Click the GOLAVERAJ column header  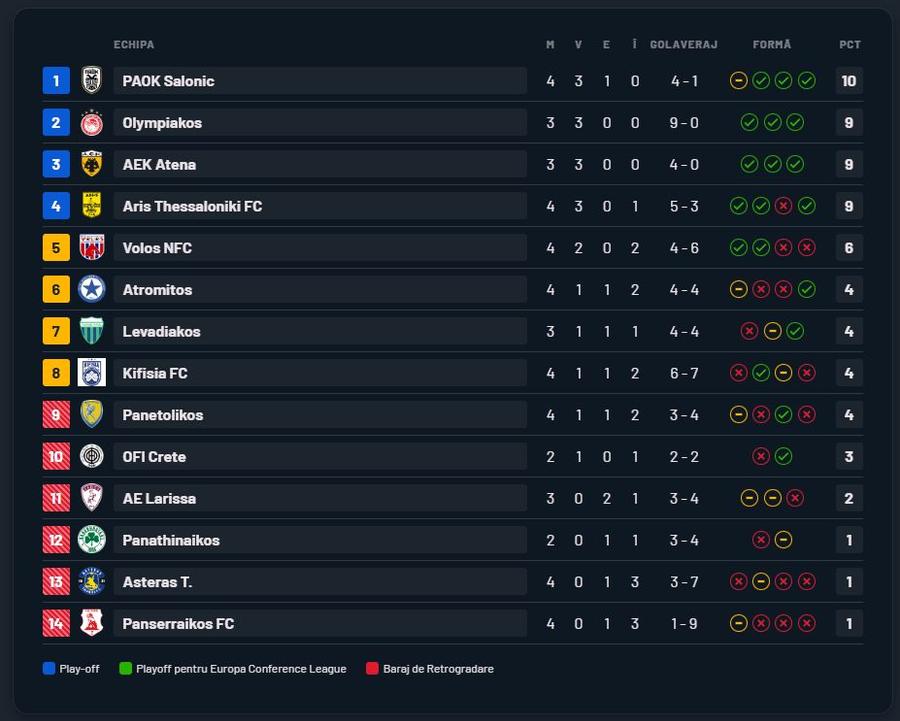(x=684, y=44)
